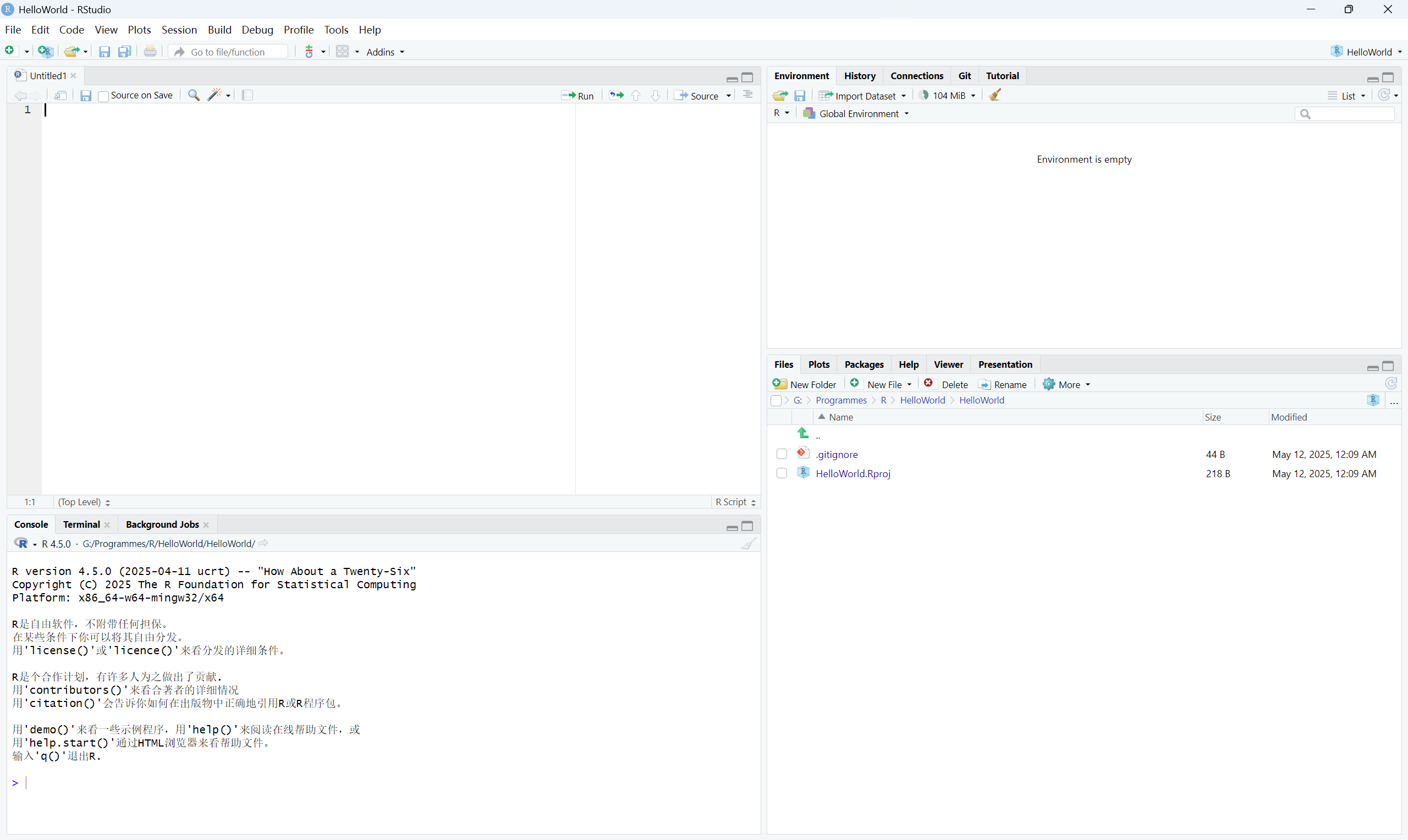
Task: Open Source button dropdown arrow
Action: tap(729, 96)
